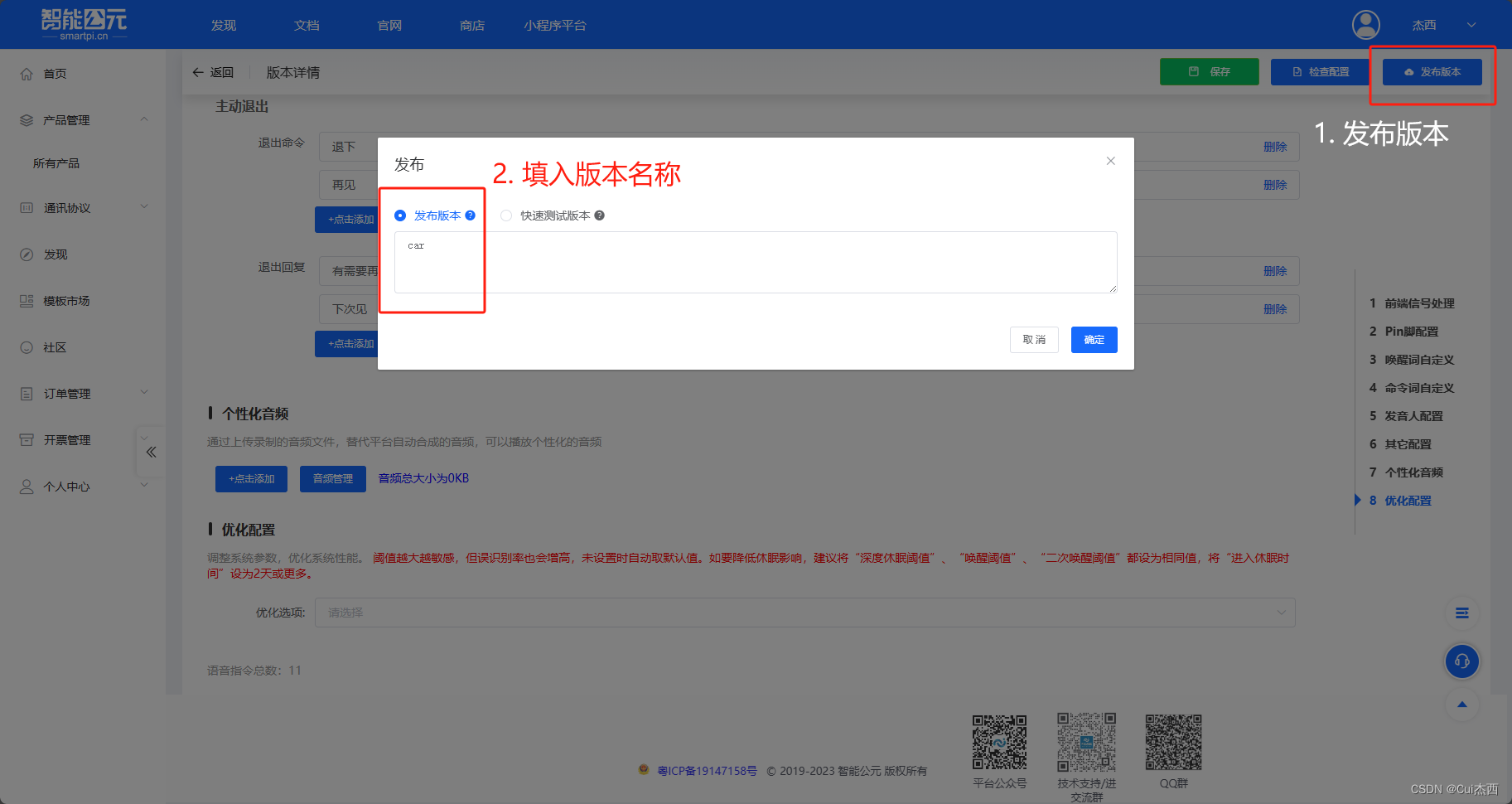Select the 发布版本 radio option
Image resolution: width=1512 pixels, height=804 pixels.
click(400, 216)
